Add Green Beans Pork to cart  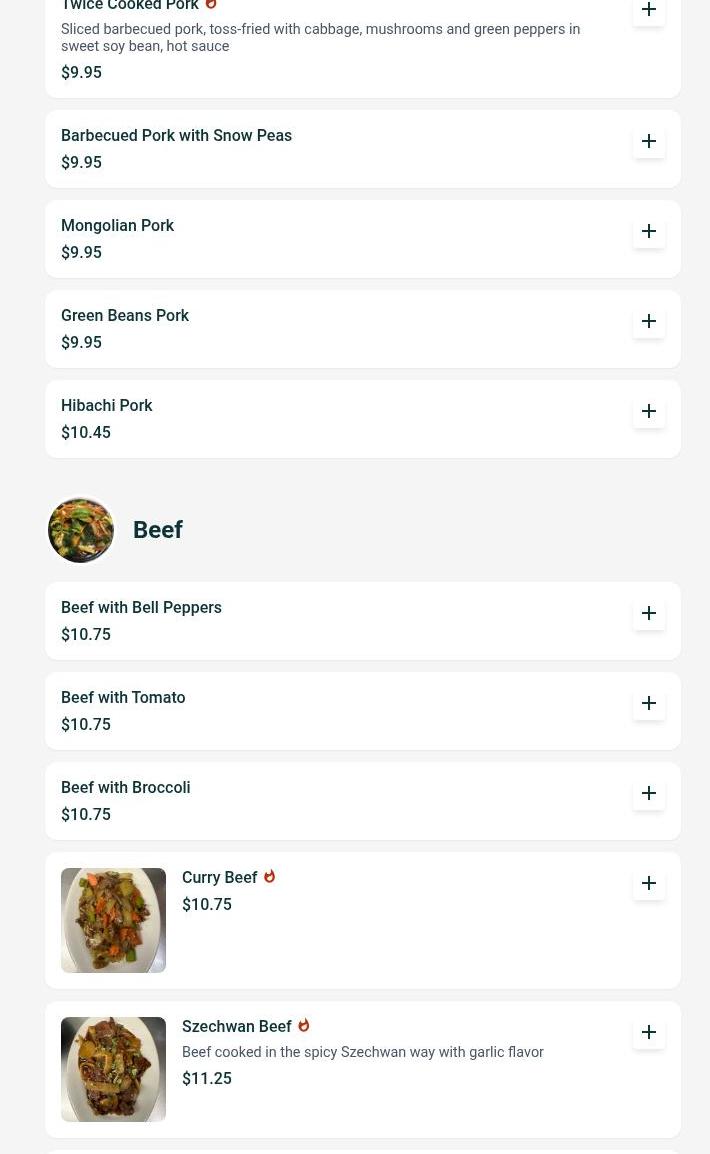point(648,321)
